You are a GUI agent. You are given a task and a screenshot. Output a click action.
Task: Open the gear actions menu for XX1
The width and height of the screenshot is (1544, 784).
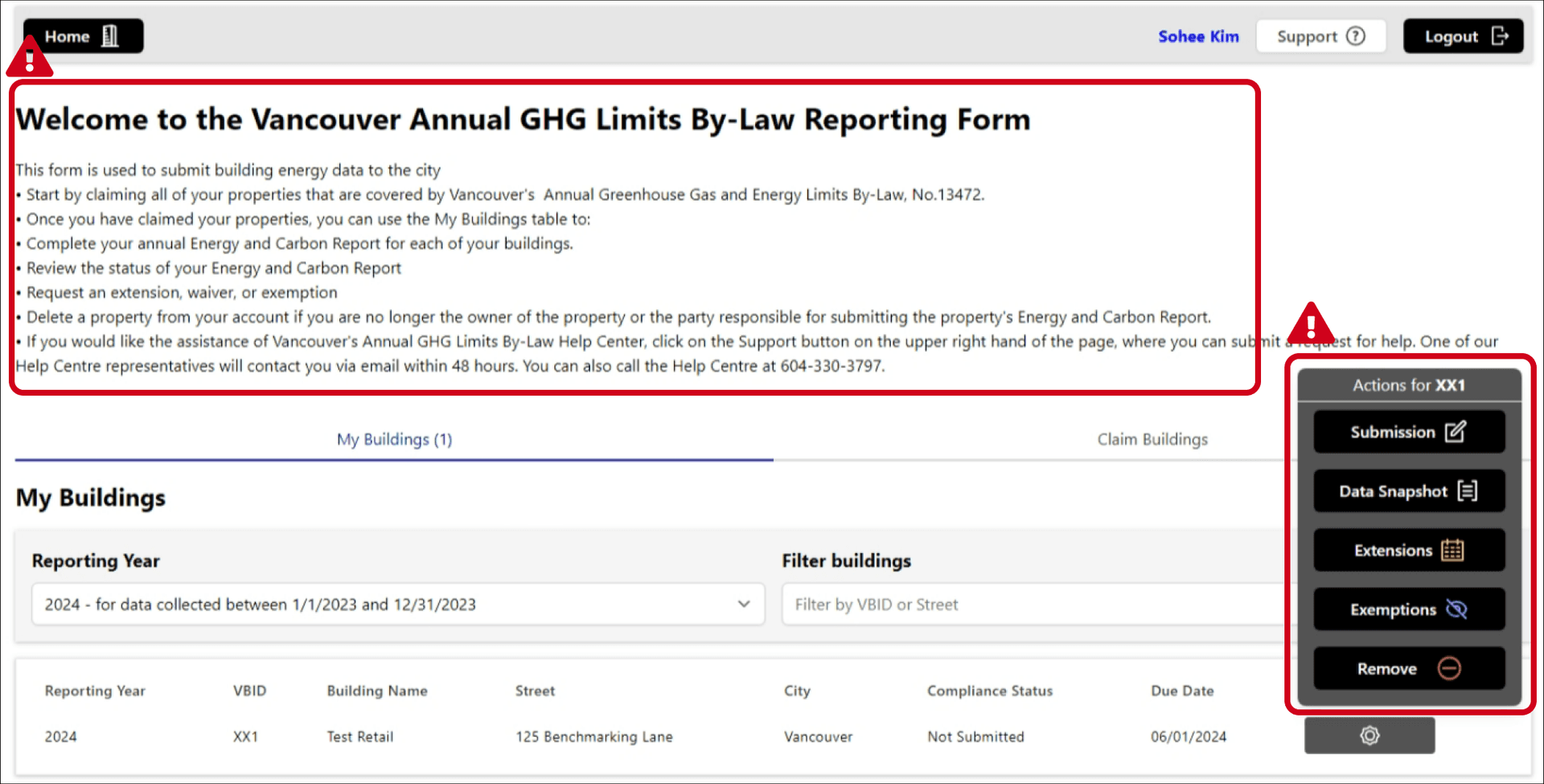1369,735
